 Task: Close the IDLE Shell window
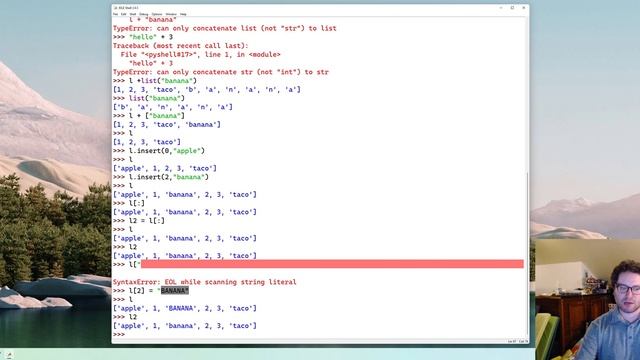(x=524, y=8)
